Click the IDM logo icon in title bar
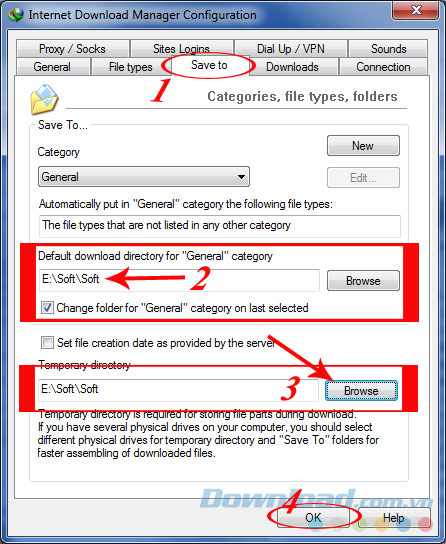The image size is (446, 544). tap(16, 15)
